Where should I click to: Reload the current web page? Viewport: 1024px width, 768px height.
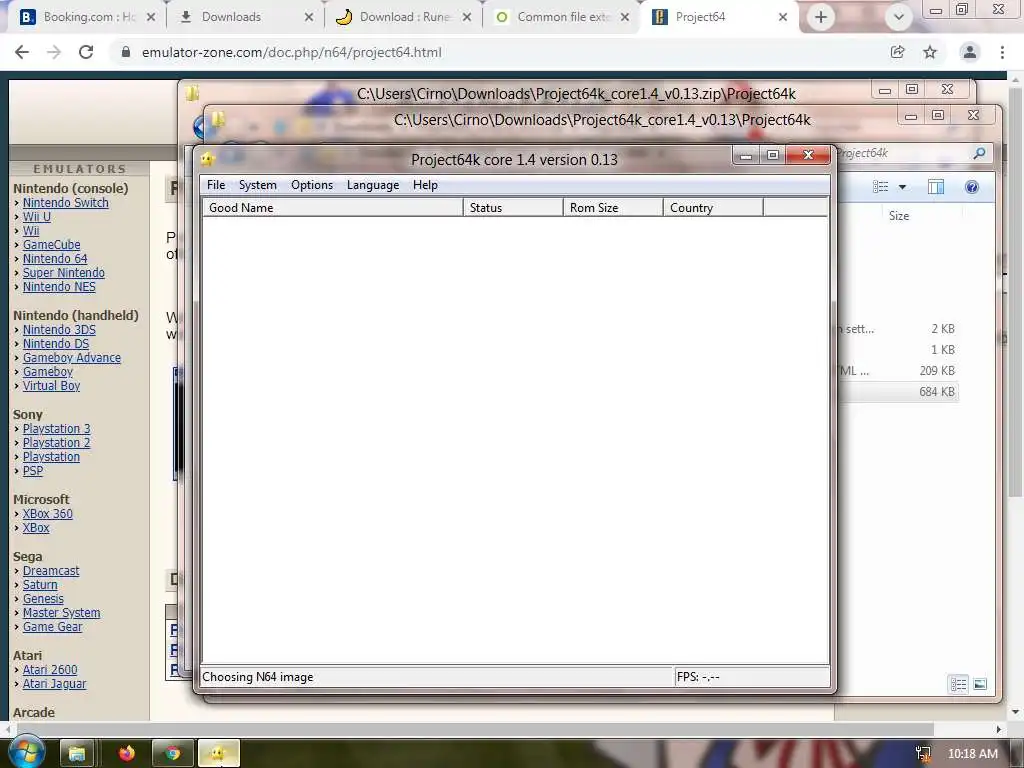point(86,52)
